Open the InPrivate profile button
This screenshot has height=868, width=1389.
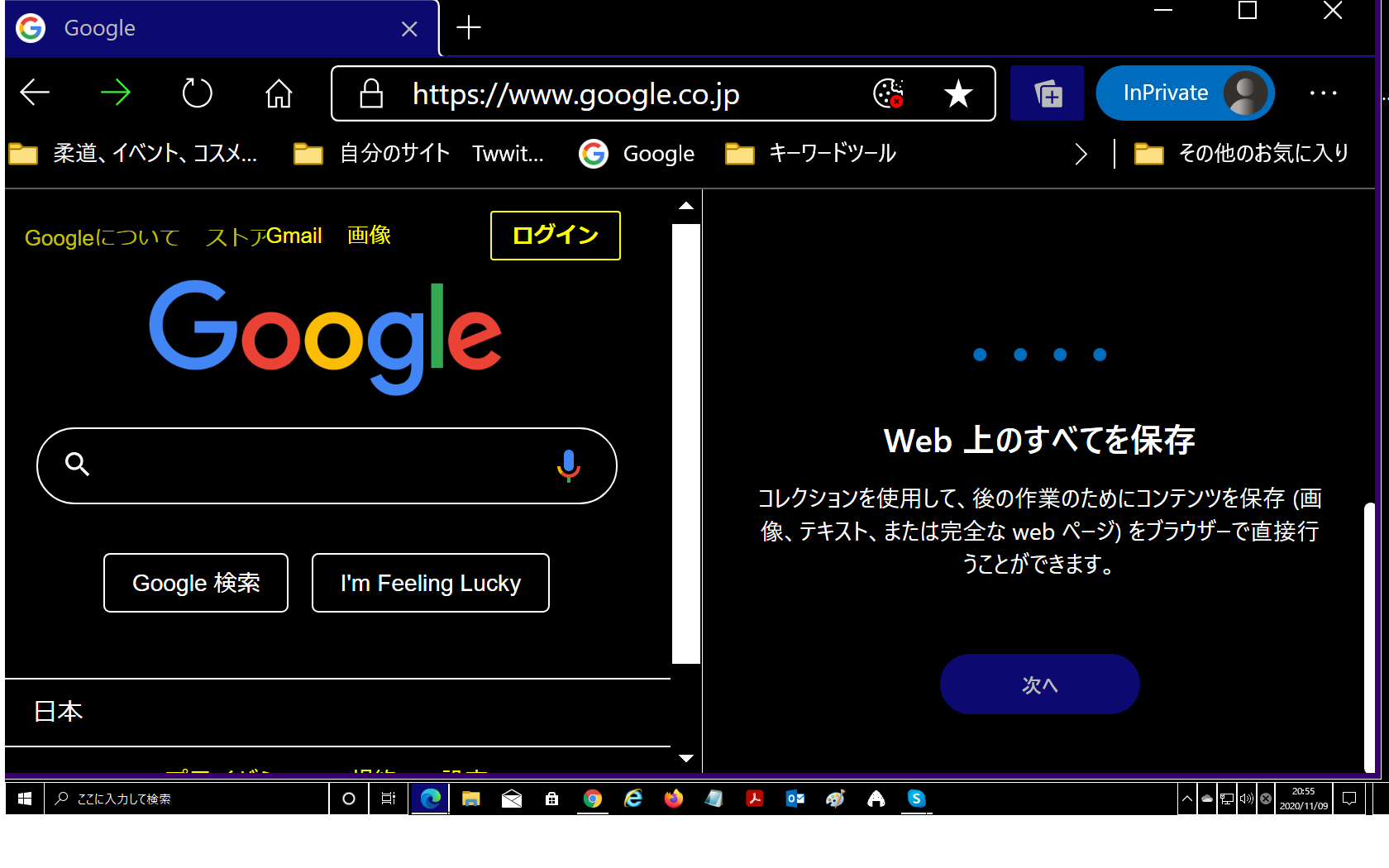[x=1185, y=93]
